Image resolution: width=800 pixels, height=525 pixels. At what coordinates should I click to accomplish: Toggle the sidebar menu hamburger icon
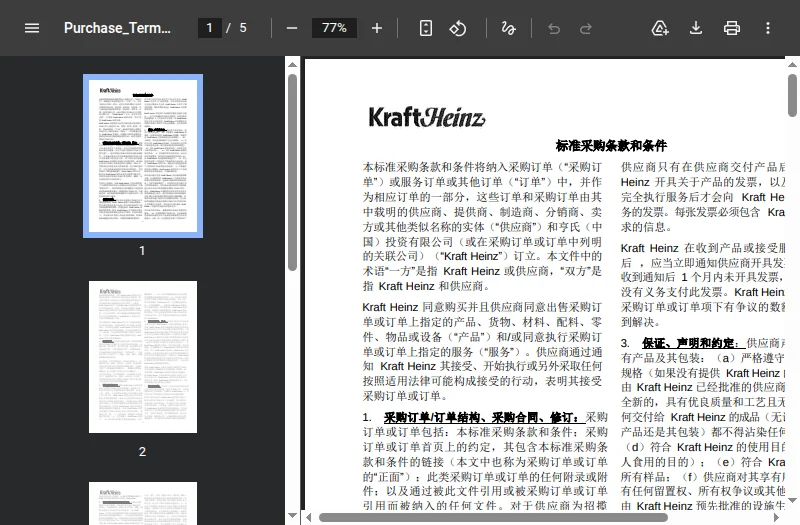point(32,28)
